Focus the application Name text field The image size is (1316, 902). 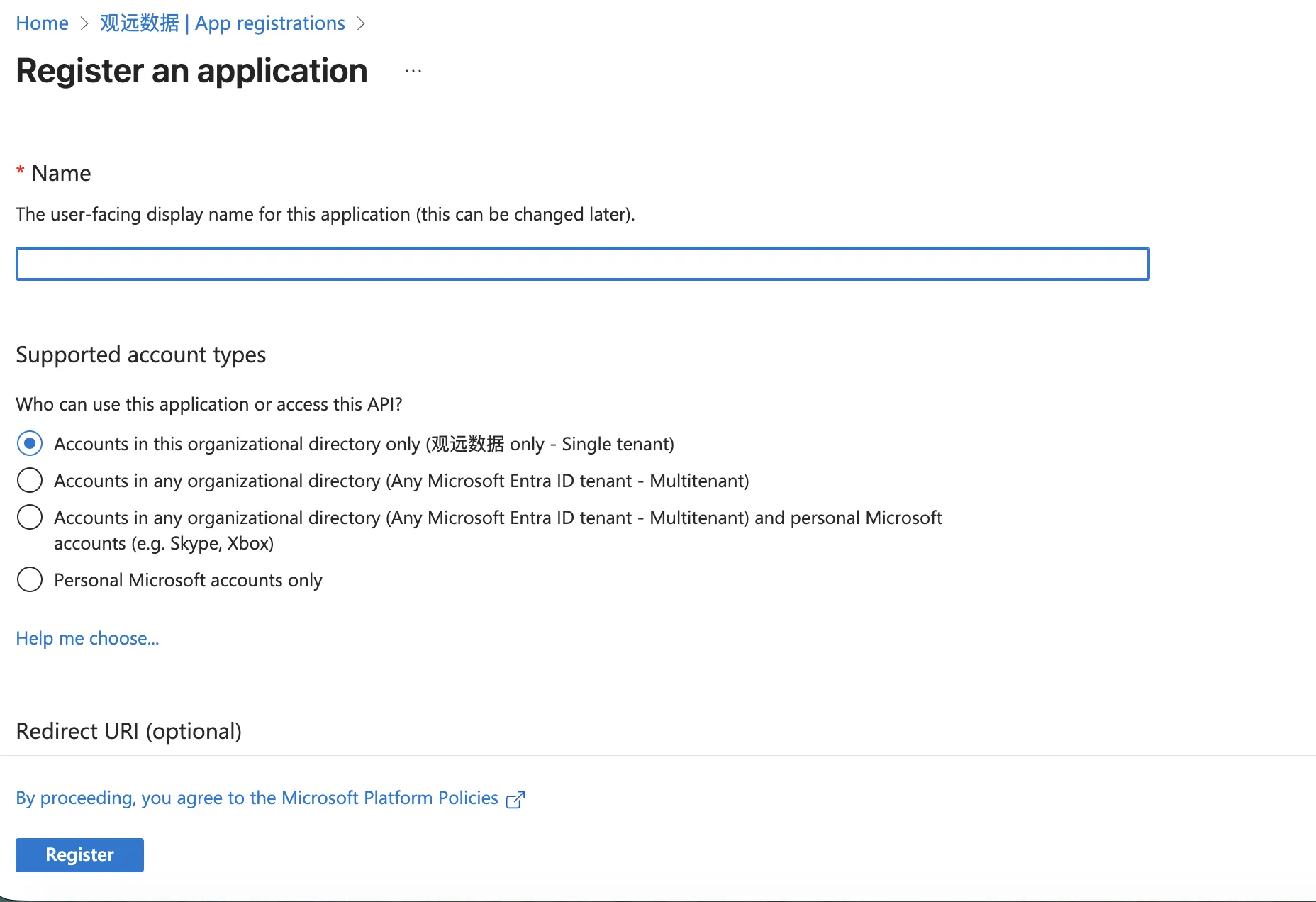click(x=582, y=264)
